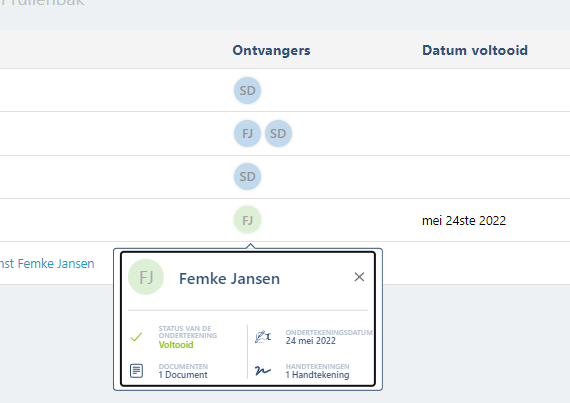Click the Ontvangers column header
This screenshot has width=570, height=403.
271,50
